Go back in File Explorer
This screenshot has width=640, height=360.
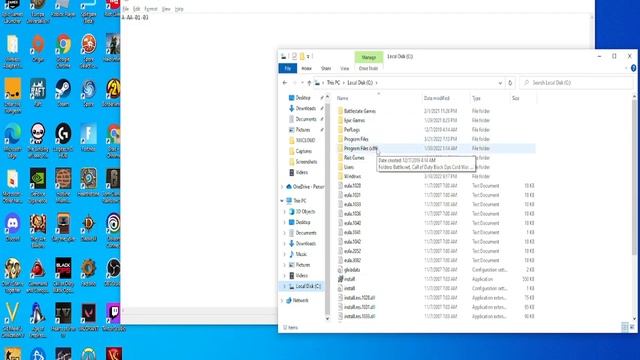click(x=285, y=83)
